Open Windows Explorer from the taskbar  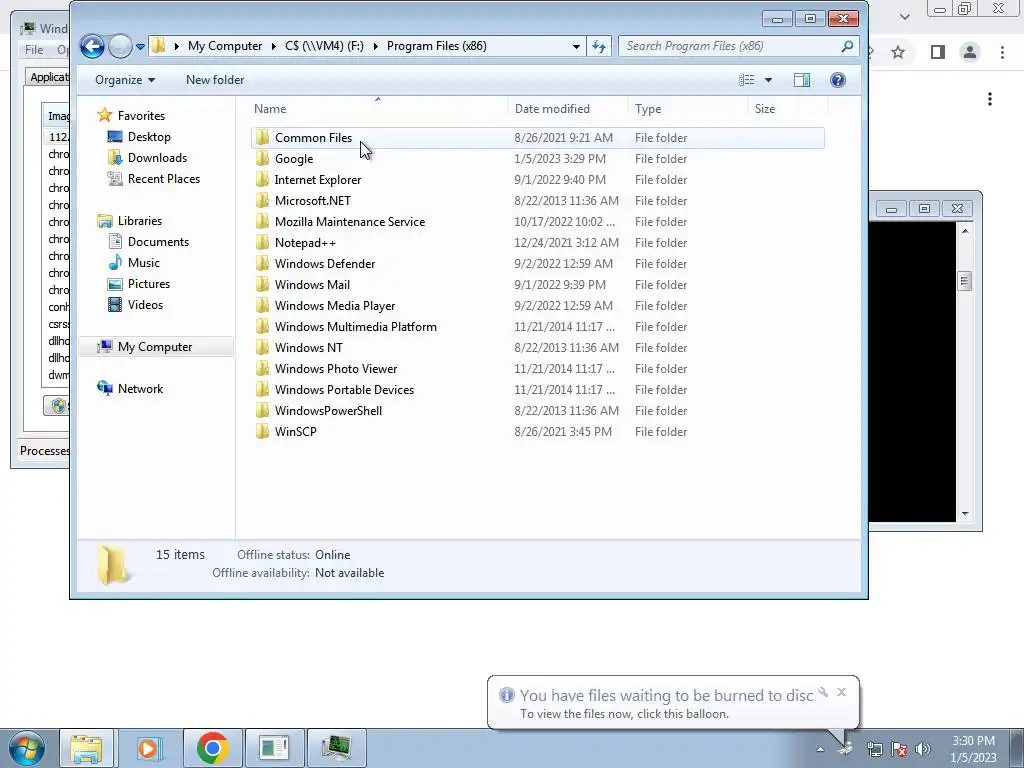[x=86, y=748]
